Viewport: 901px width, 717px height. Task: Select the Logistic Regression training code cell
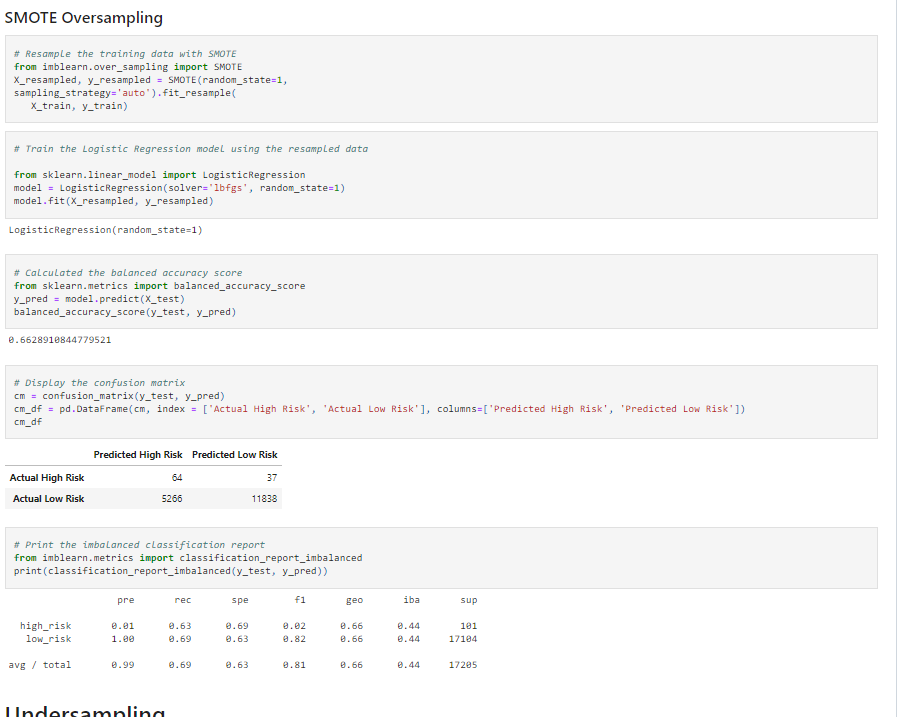pyautogui.click(x=441, y=175)
